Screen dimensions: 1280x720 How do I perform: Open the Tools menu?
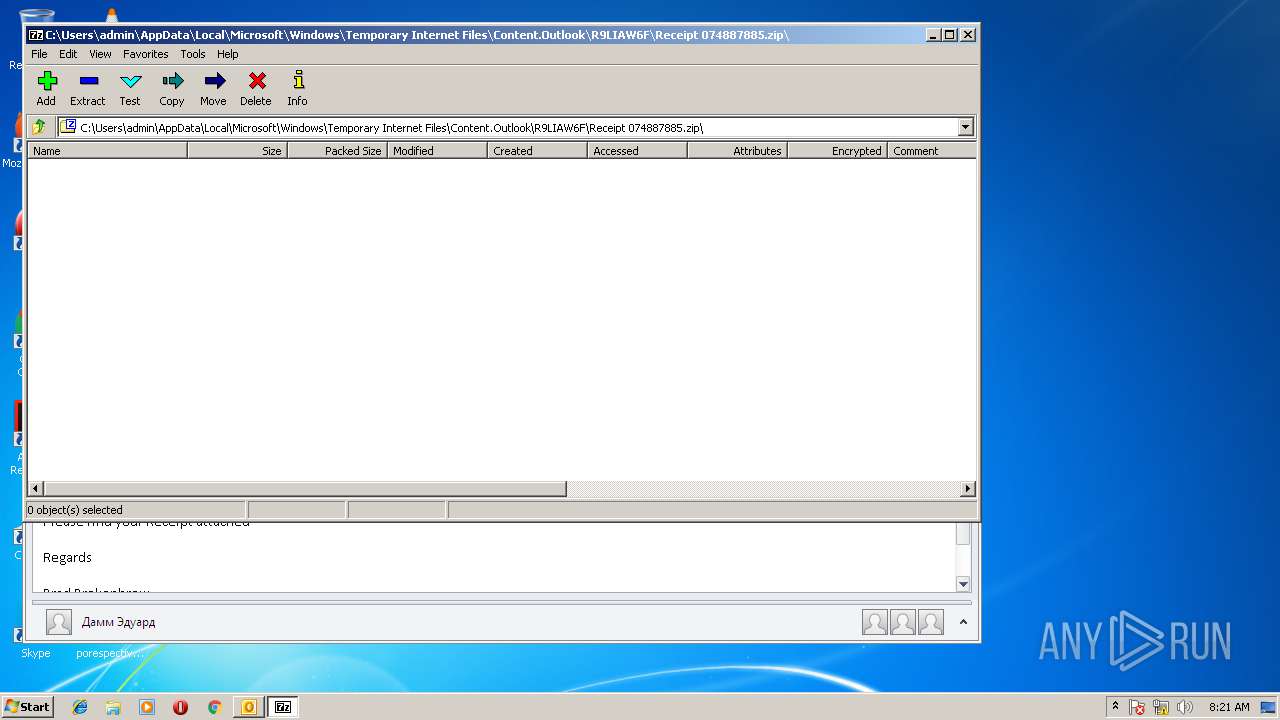[193, 54]
